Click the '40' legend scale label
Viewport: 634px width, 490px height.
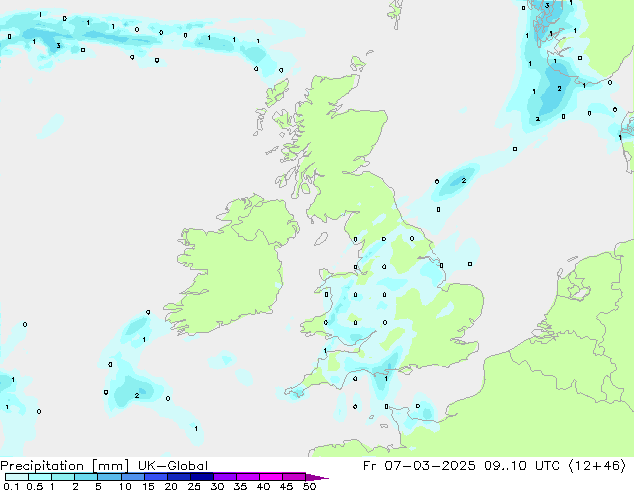coord(264,486)
